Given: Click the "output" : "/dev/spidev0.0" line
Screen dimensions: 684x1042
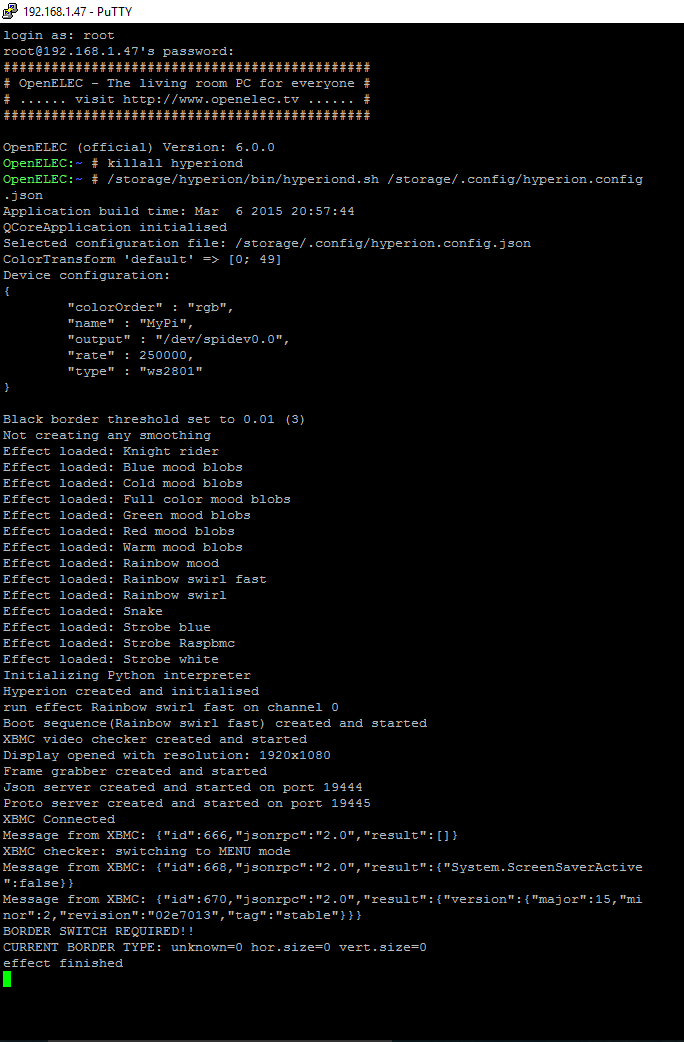Looking at the screenshot, I should [178, 339].
